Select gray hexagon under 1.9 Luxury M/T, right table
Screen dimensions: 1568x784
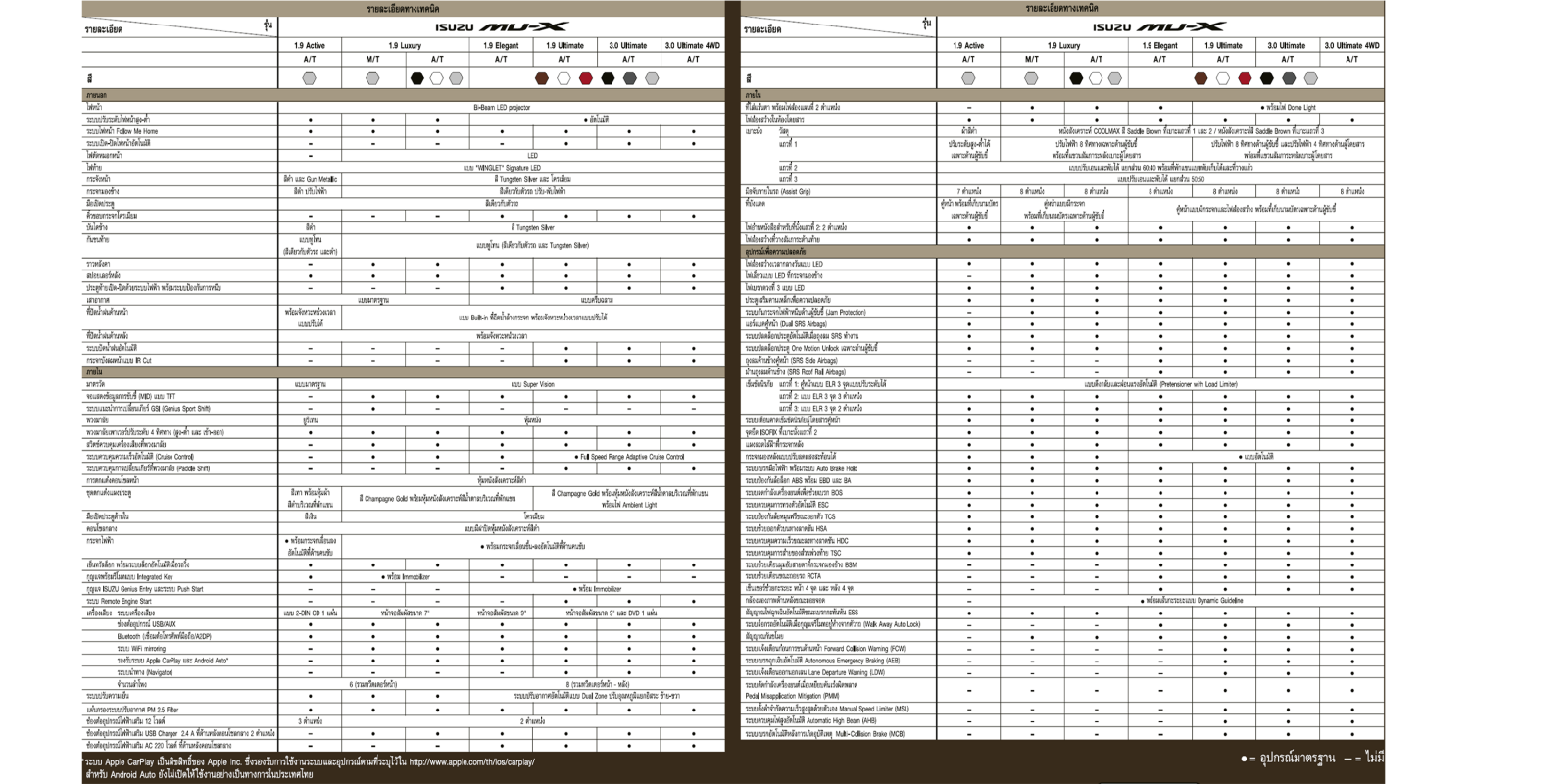click(1032, 78)
